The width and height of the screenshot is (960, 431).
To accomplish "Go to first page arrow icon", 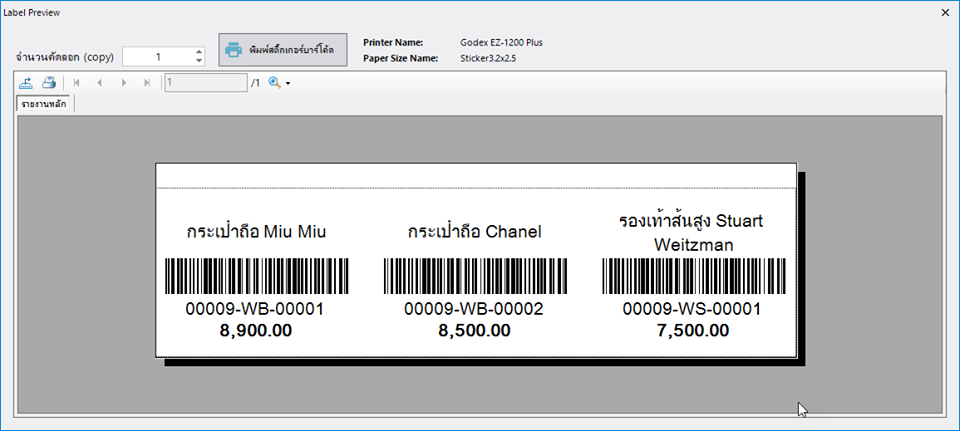I will pyautogui.click(x=77, y=83).
